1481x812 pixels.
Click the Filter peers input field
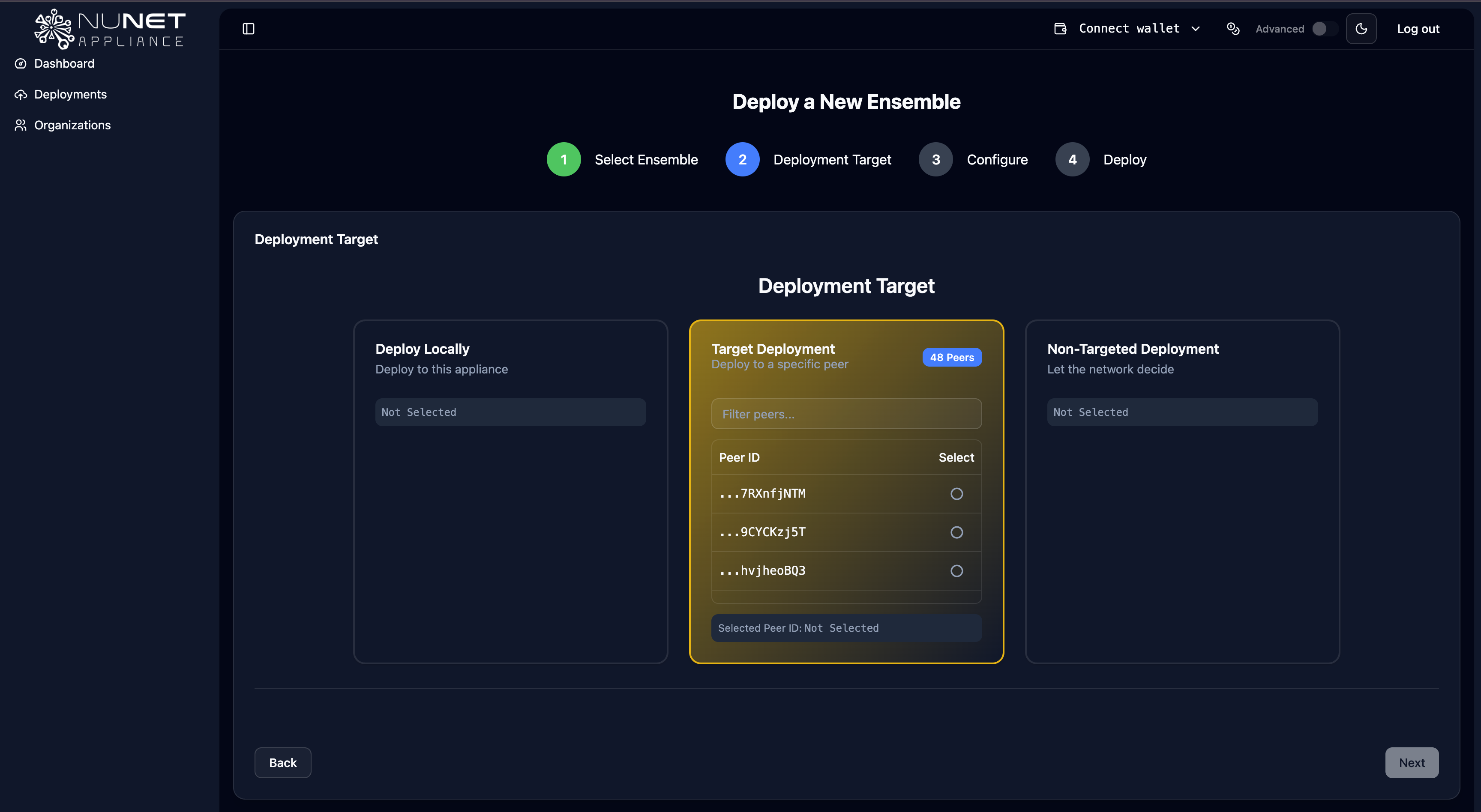pyautogui.click(x=846, y=414)
